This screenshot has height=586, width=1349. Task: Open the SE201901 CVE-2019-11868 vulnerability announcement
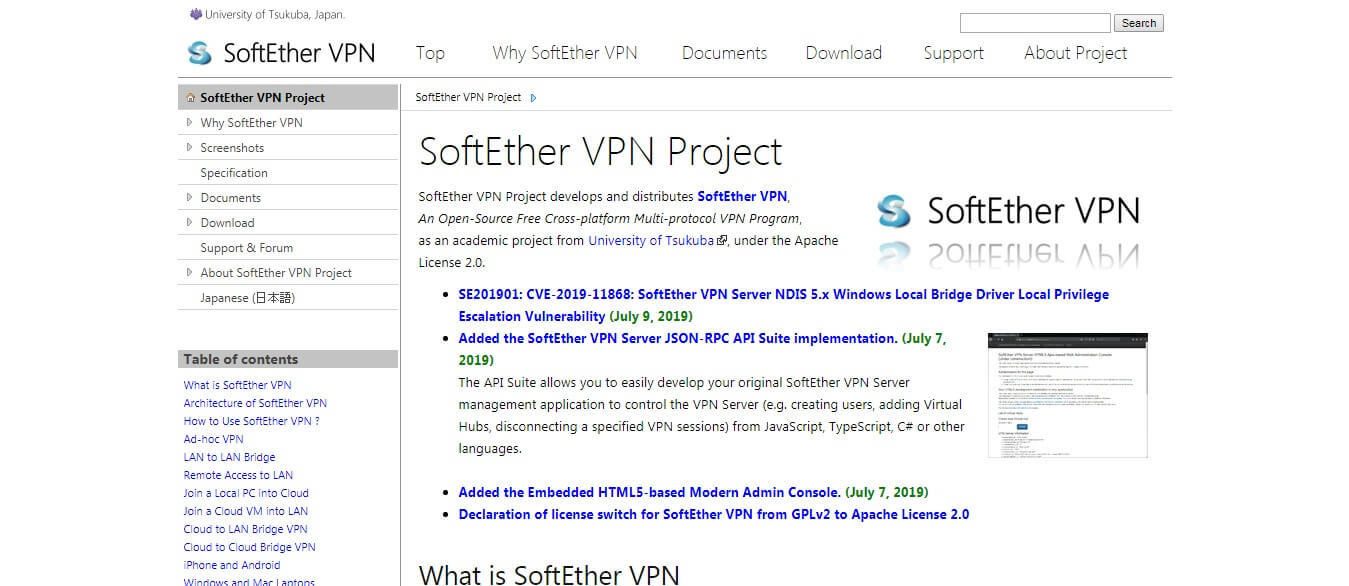pyautogui.click(x=783, y=305)
